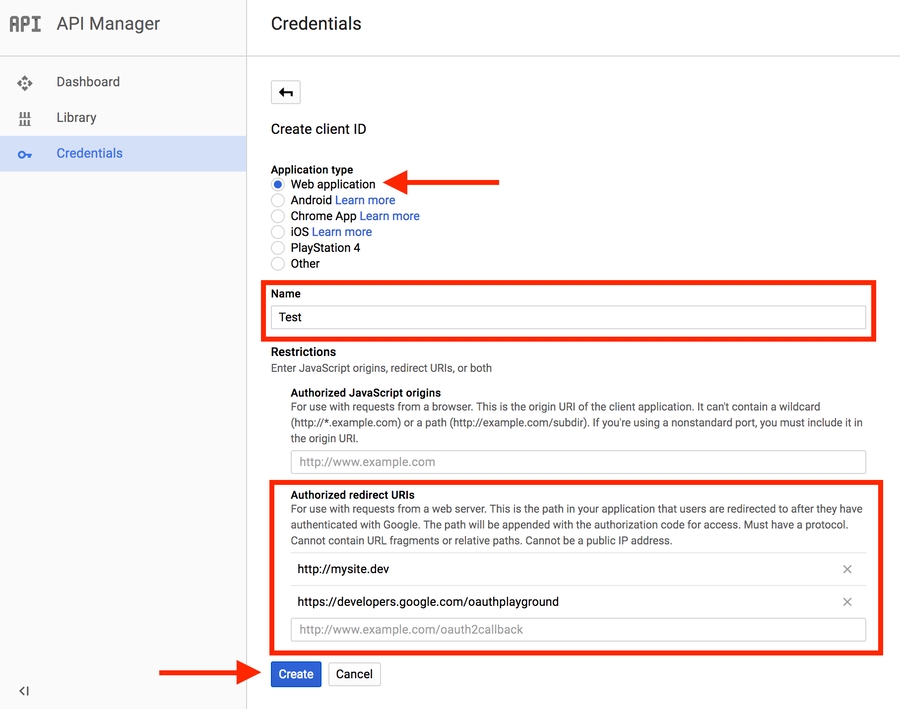The height and width of the screenshot is (709, 900).
Task: Click the Credentials key icon
Action: coord(25,154)
